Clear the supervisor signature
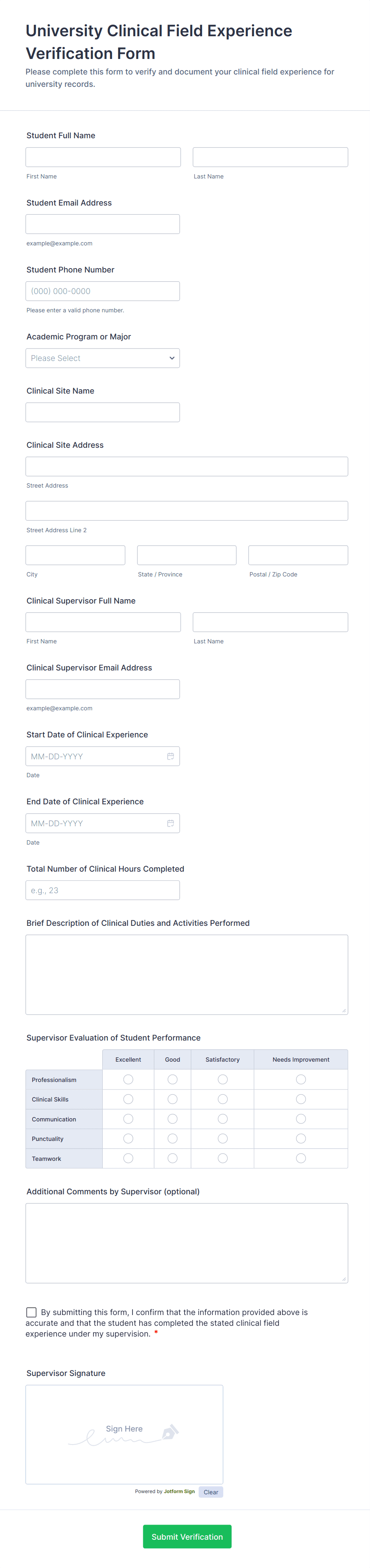The width and height of the screenshot is (370, 1568). pyautogui.click(x=211, y=1492)
